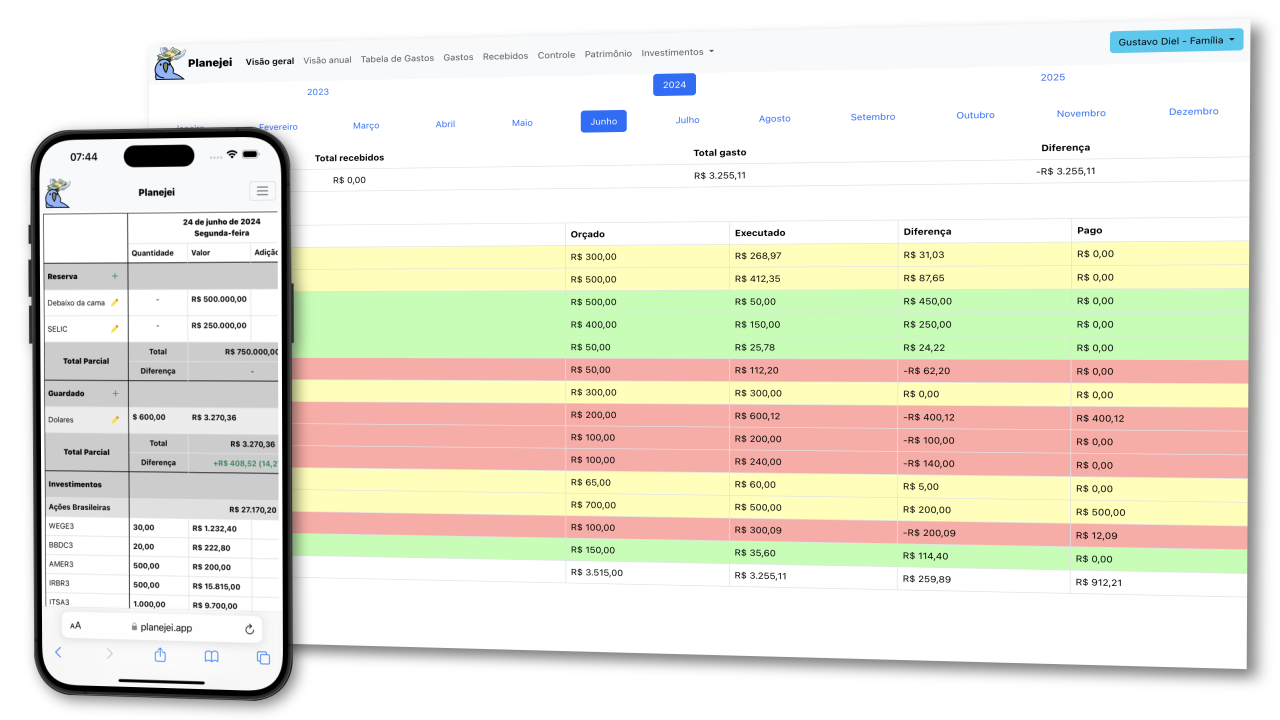Click the Pago column header
This screenshot has height=720, width=1280.
pyautogui.click(x=1089, y=230)
